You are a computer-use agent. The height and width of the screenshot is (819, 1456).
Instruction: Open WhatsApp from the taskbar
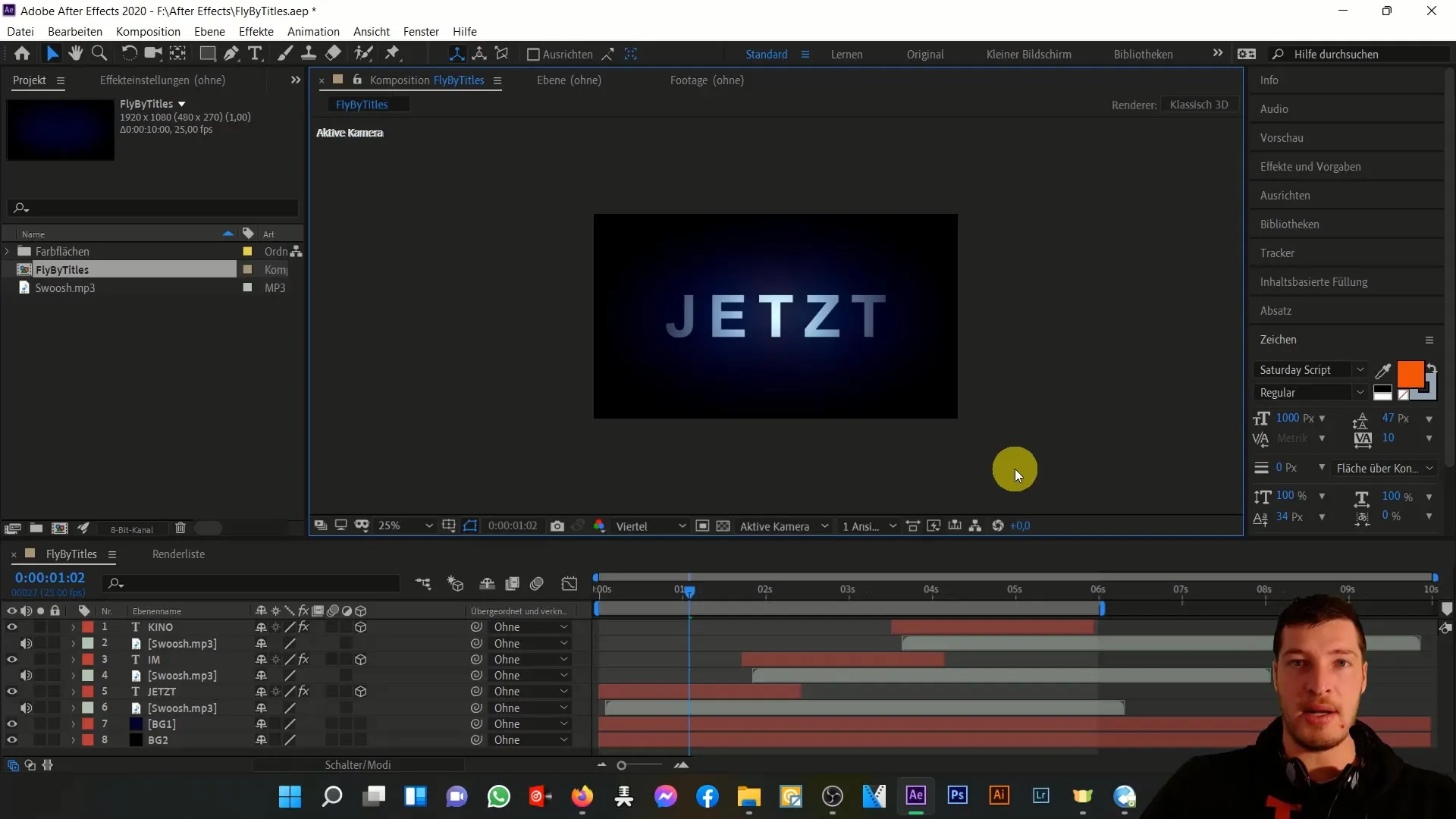(x=499, y=796)
